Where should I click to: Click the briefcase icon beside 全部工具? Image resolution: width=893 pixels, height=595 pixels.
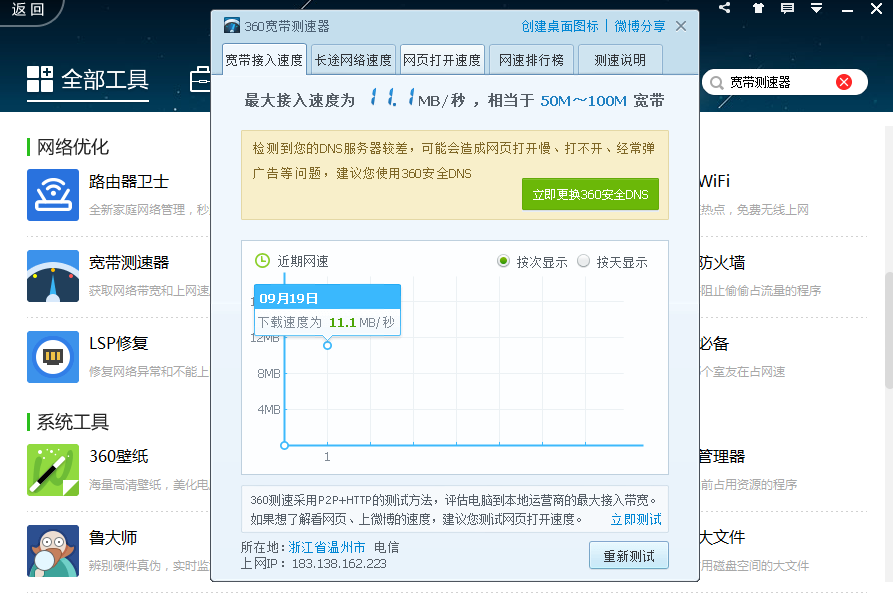(200, 79)
